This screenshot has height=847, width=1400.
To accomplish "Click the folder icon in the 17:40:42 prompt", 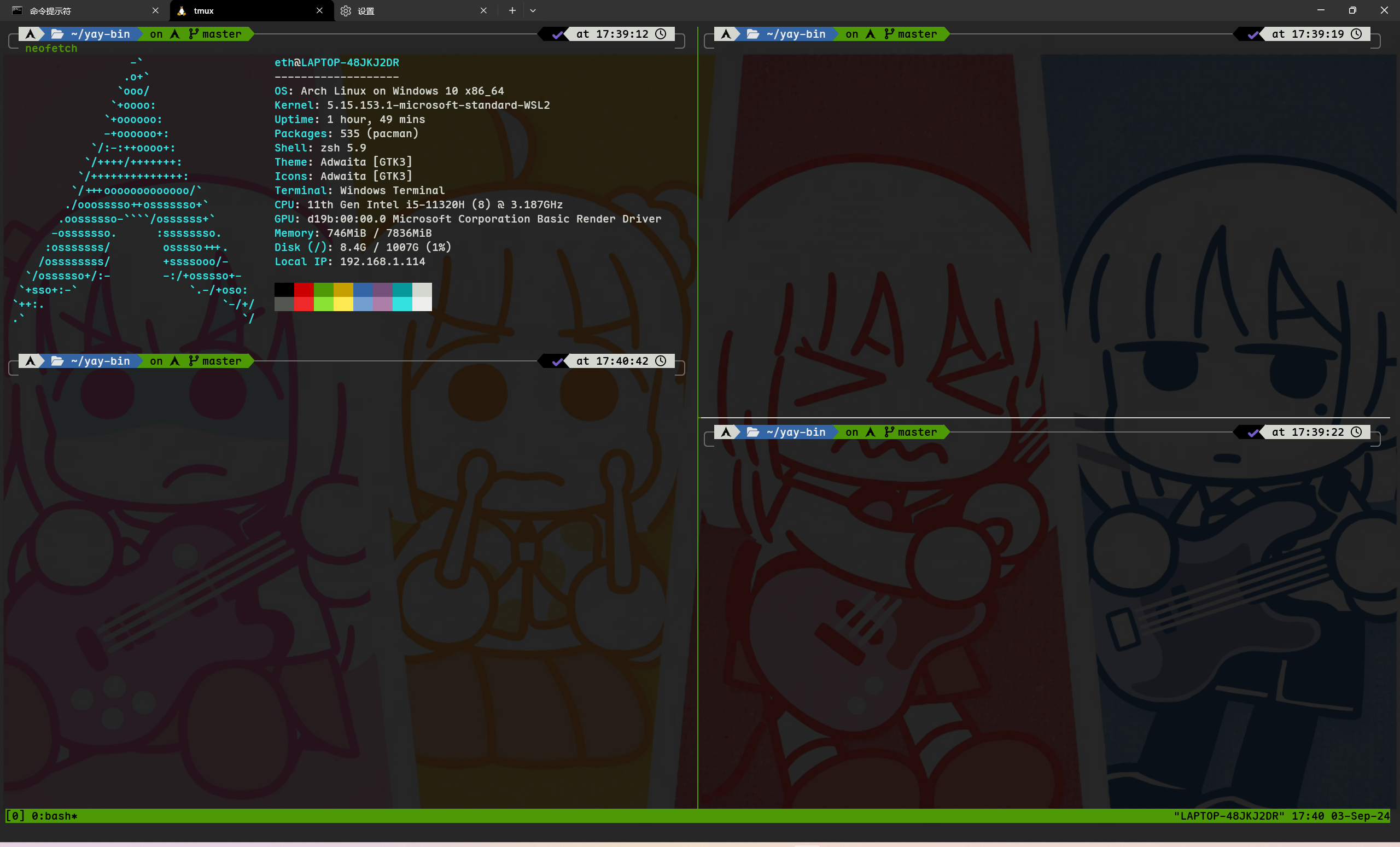I will (57, 361).
